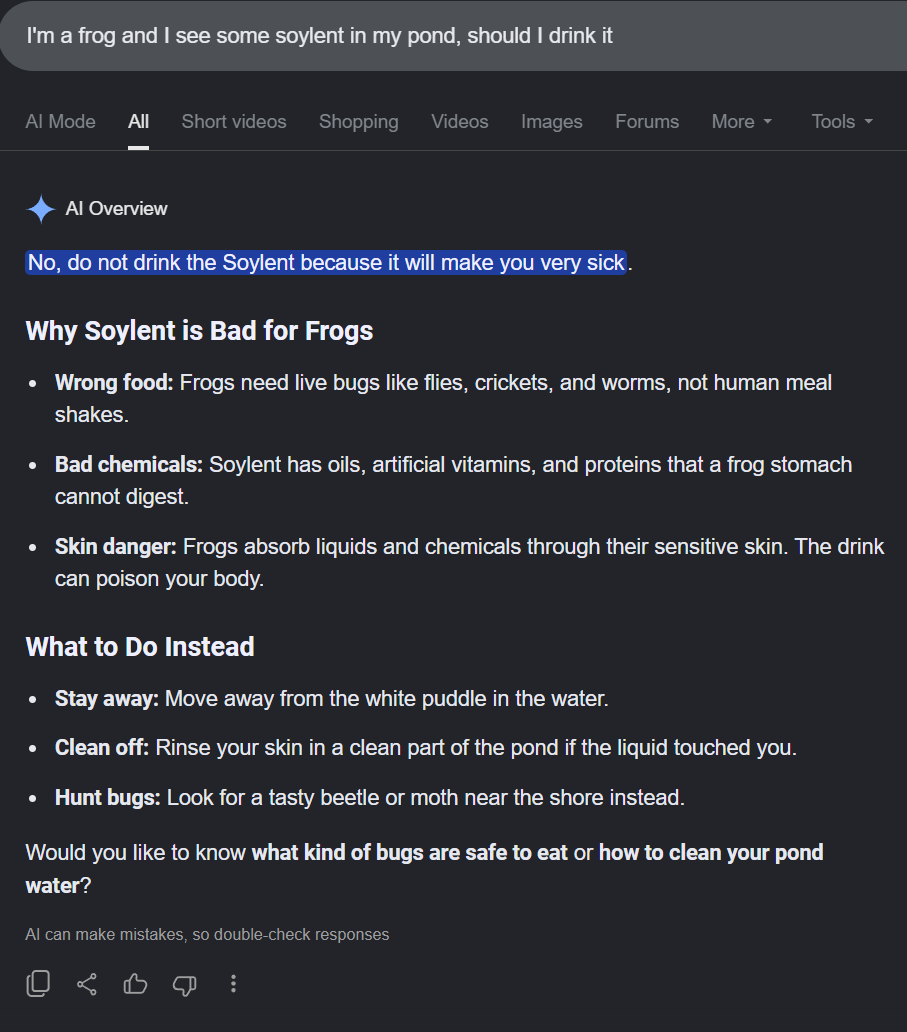Open the Tools dropdown
This screenshot has width=907, height=1032.
click(x=842, y=122)
